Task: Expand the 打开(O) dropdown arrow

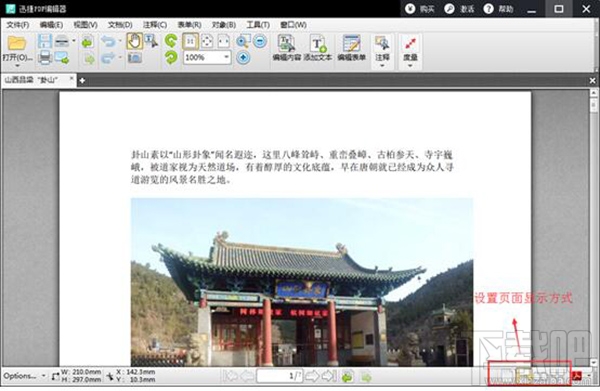Action: (x=17, y=66)
